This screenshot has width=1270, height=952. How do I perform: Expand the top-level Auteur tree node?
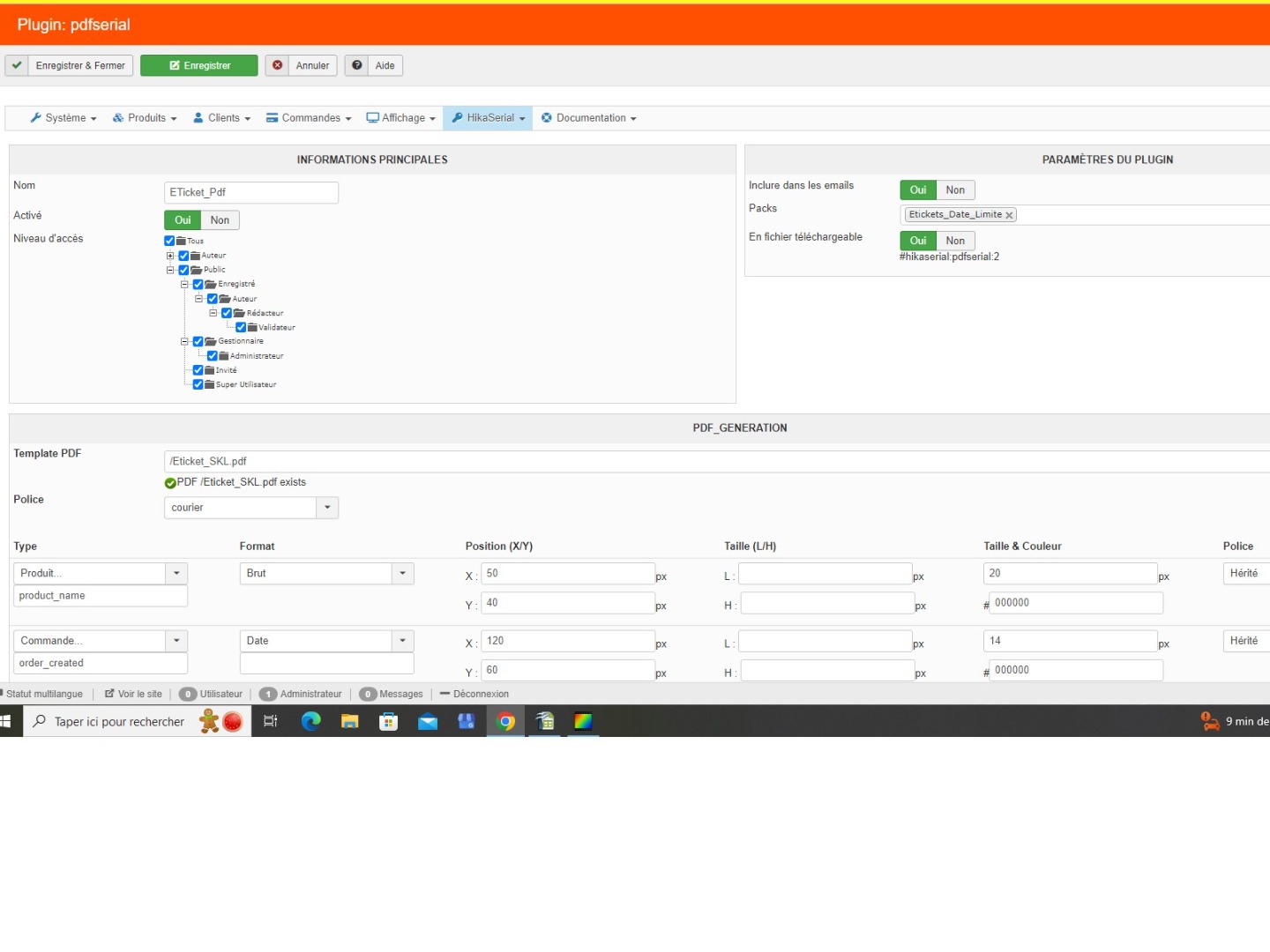click(x=170, y=256)
